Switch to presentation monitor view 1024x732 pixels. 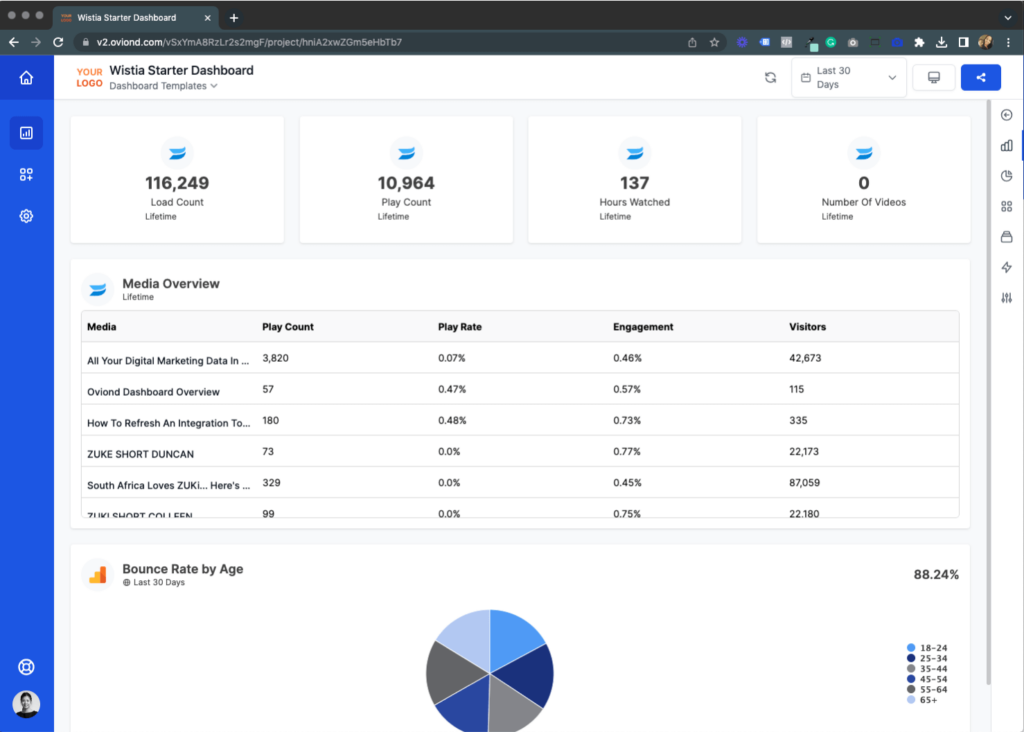(x=934, y=78)
